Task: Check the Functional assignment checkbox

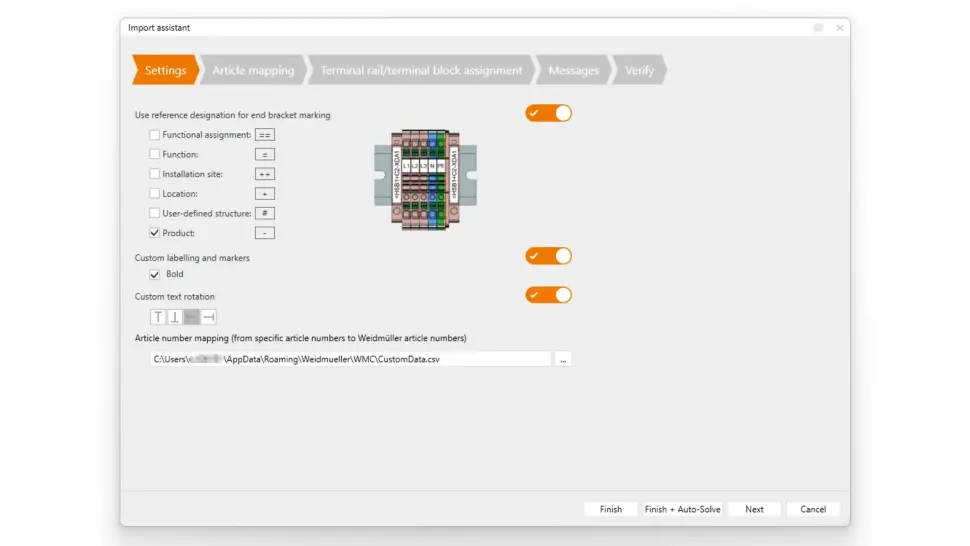Action: click(x=154, y=135)
